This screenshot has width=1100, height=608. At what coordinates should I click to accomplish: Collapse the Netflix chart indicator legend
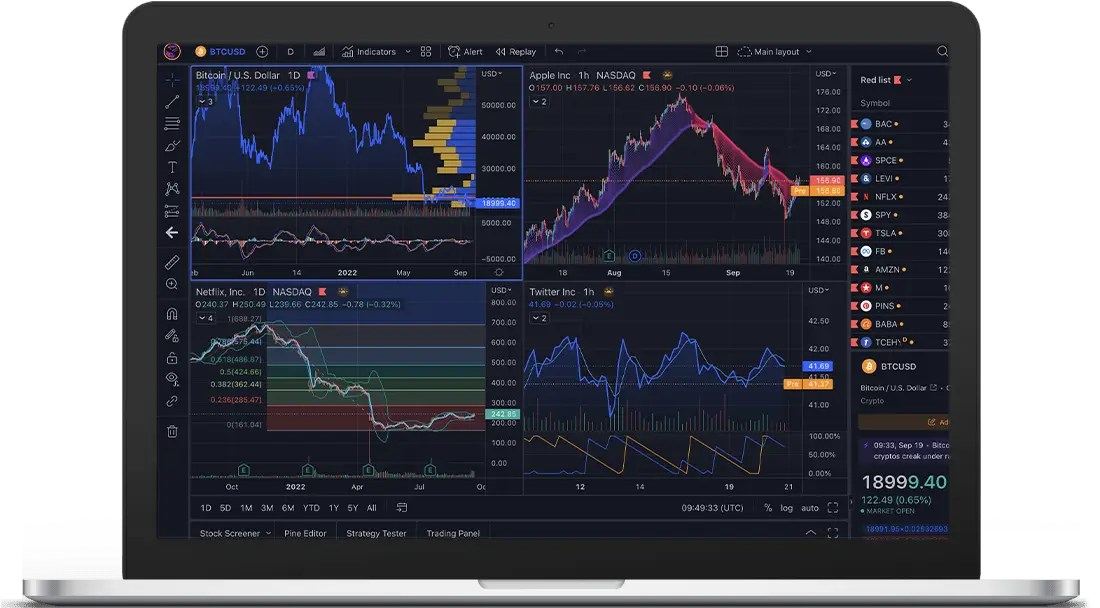pyautogui.click(x=205, y=318)
